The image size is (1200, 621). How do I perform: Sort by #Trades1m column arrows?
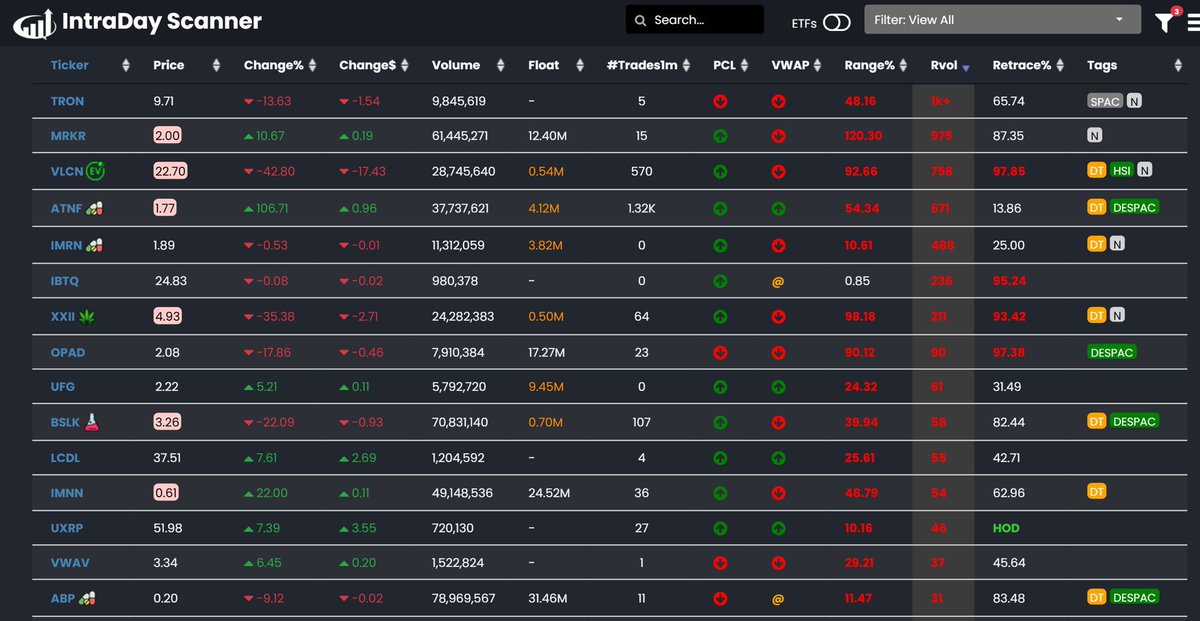(688, 65)
